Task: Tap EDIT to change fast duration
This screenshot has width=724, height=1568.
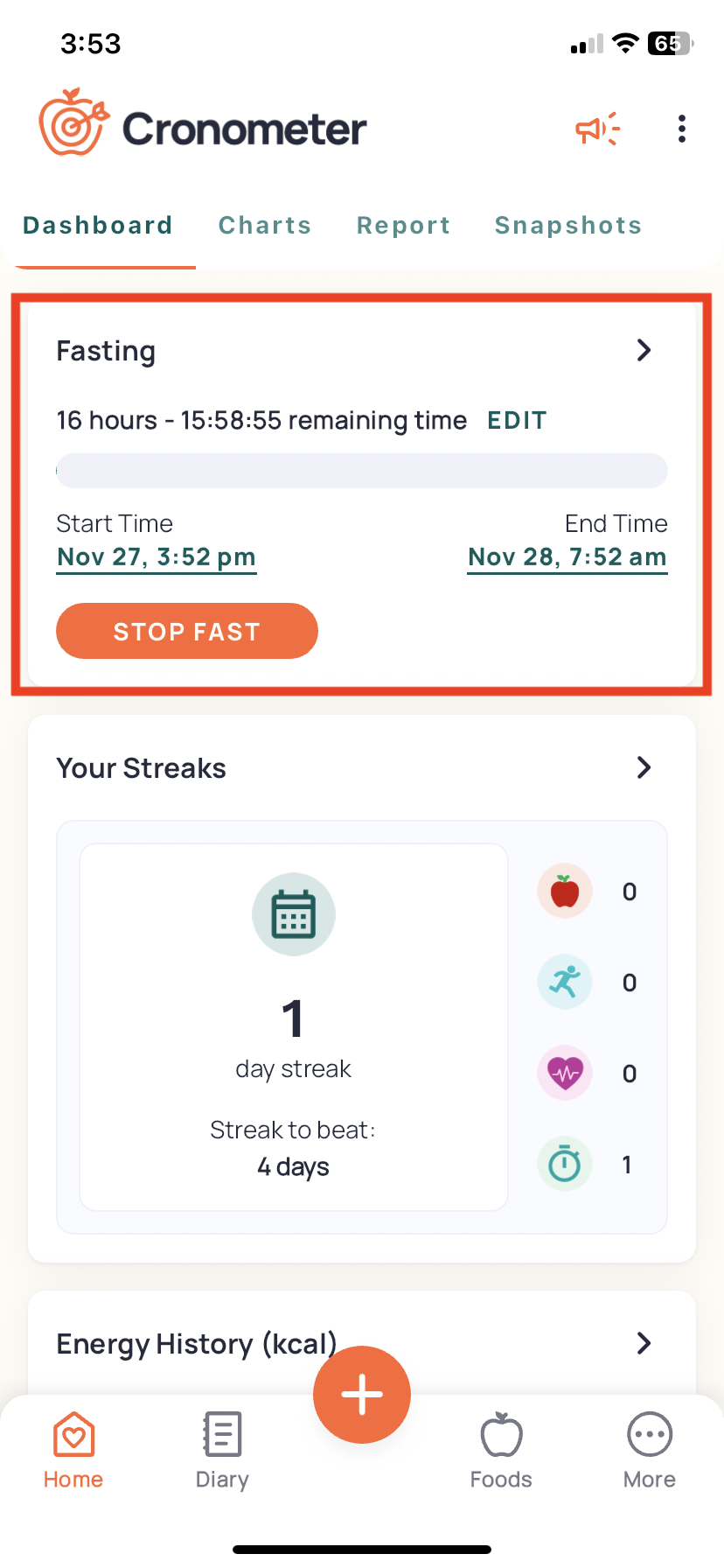Action: click(x=516, y=420)
